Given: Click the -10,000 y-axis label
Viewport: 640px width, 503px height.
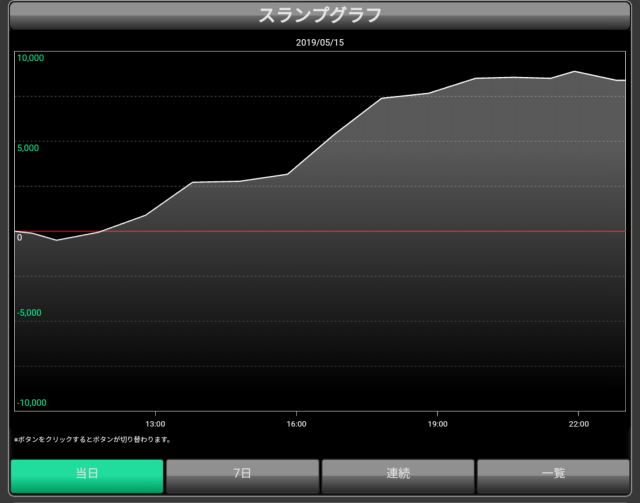Looking at the screenshot, I should (31, 402).
